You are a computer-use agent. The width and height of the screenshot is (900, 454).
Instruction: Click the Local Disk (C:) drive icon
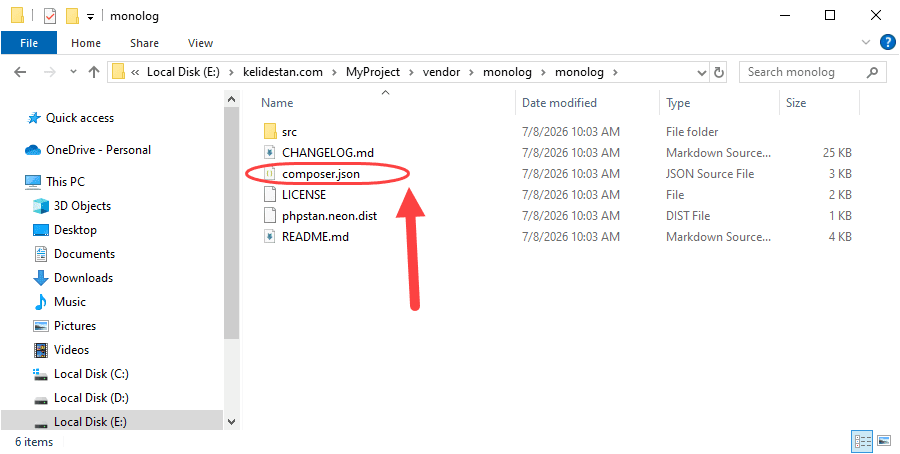(41, 375)
